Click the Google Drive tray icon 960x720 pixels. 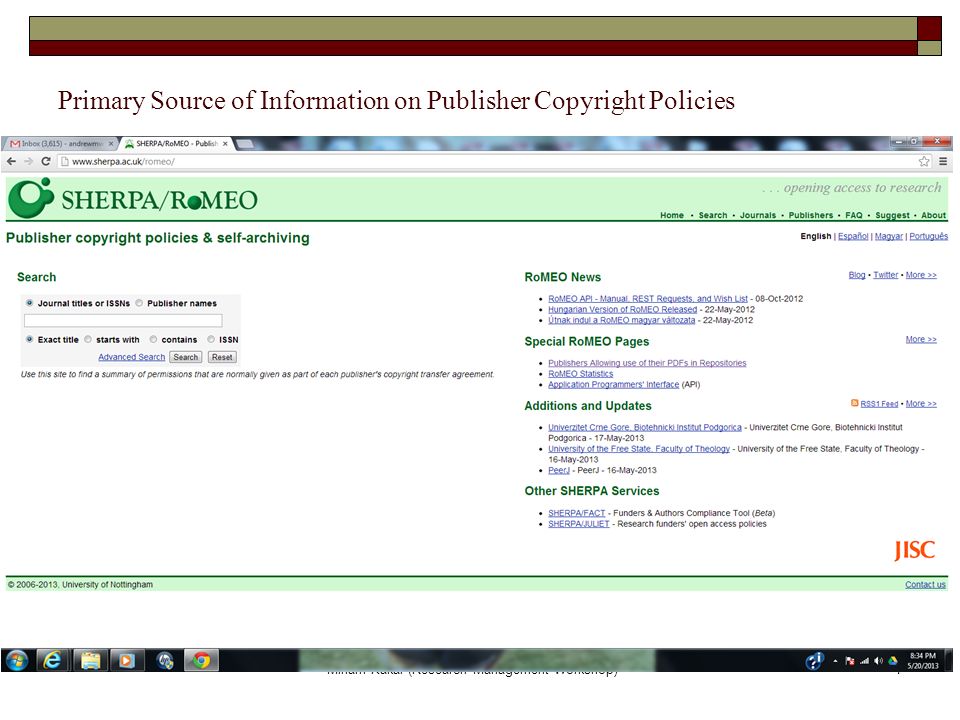pos(893,661)
